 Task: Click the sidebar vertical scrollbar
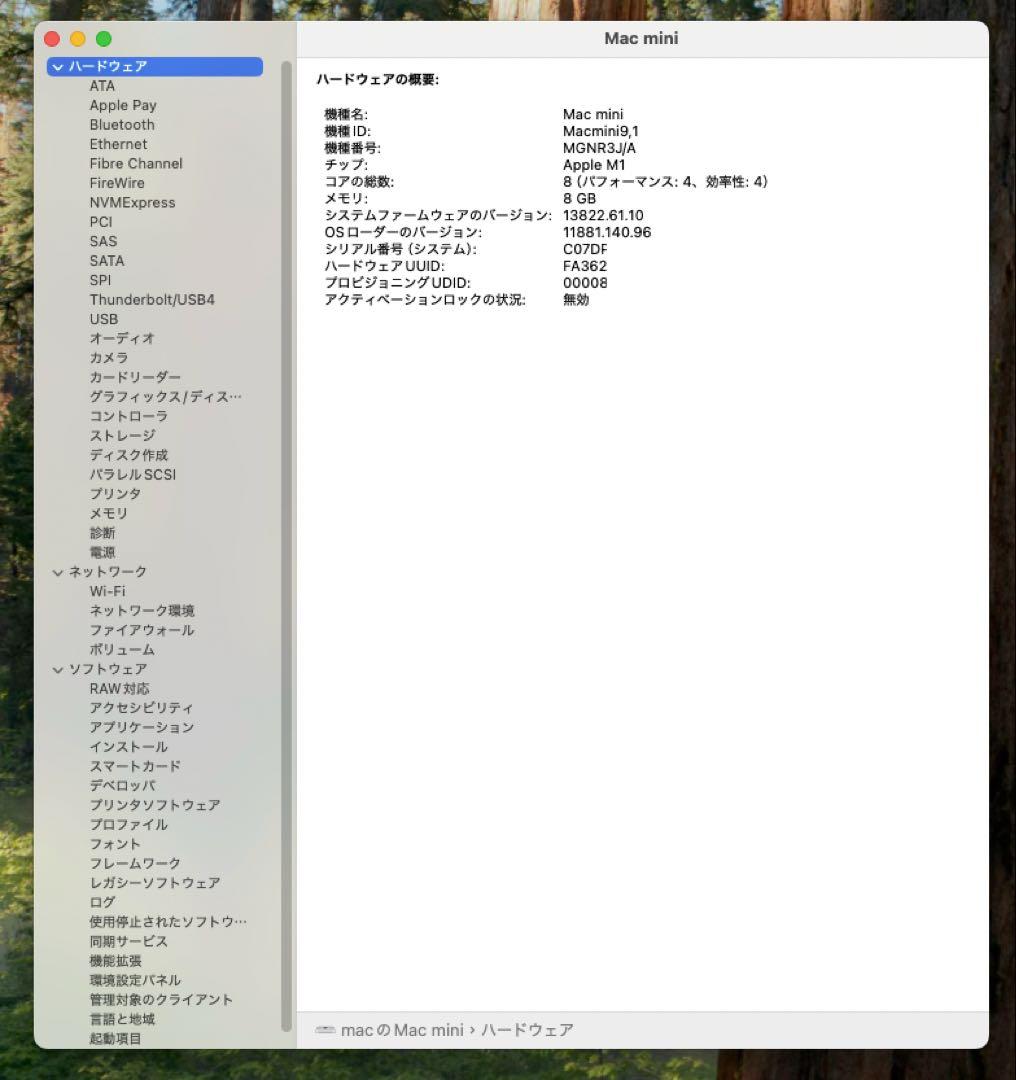click(x=287, y=546)
